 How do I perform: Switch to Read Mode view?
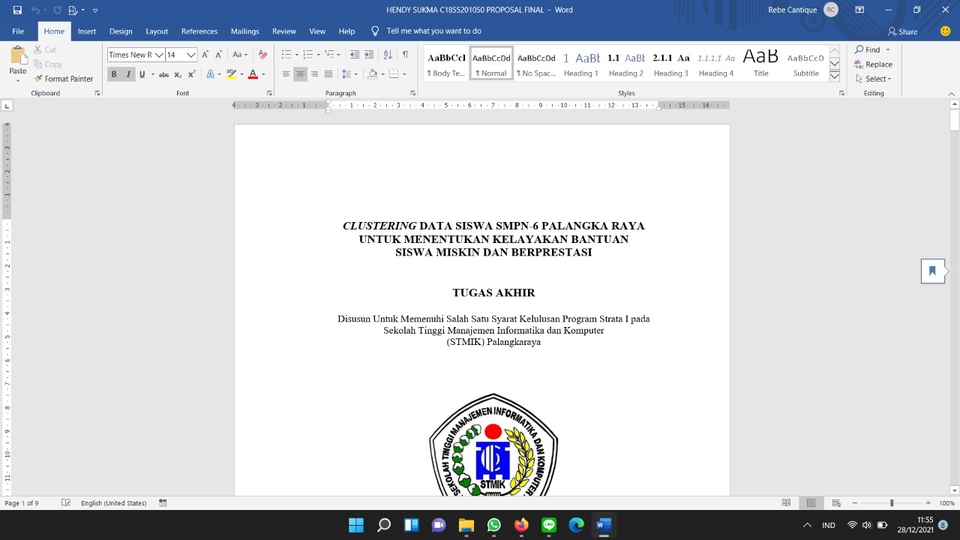(786, 503)
